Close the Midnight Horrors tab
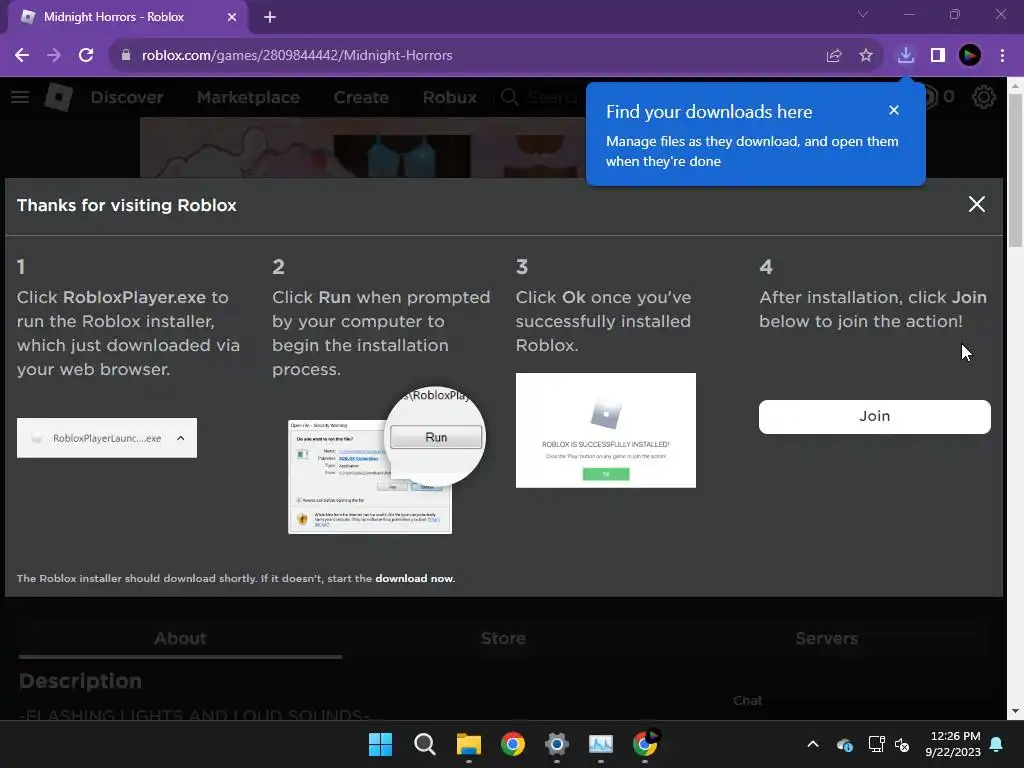 coord(232,18)
